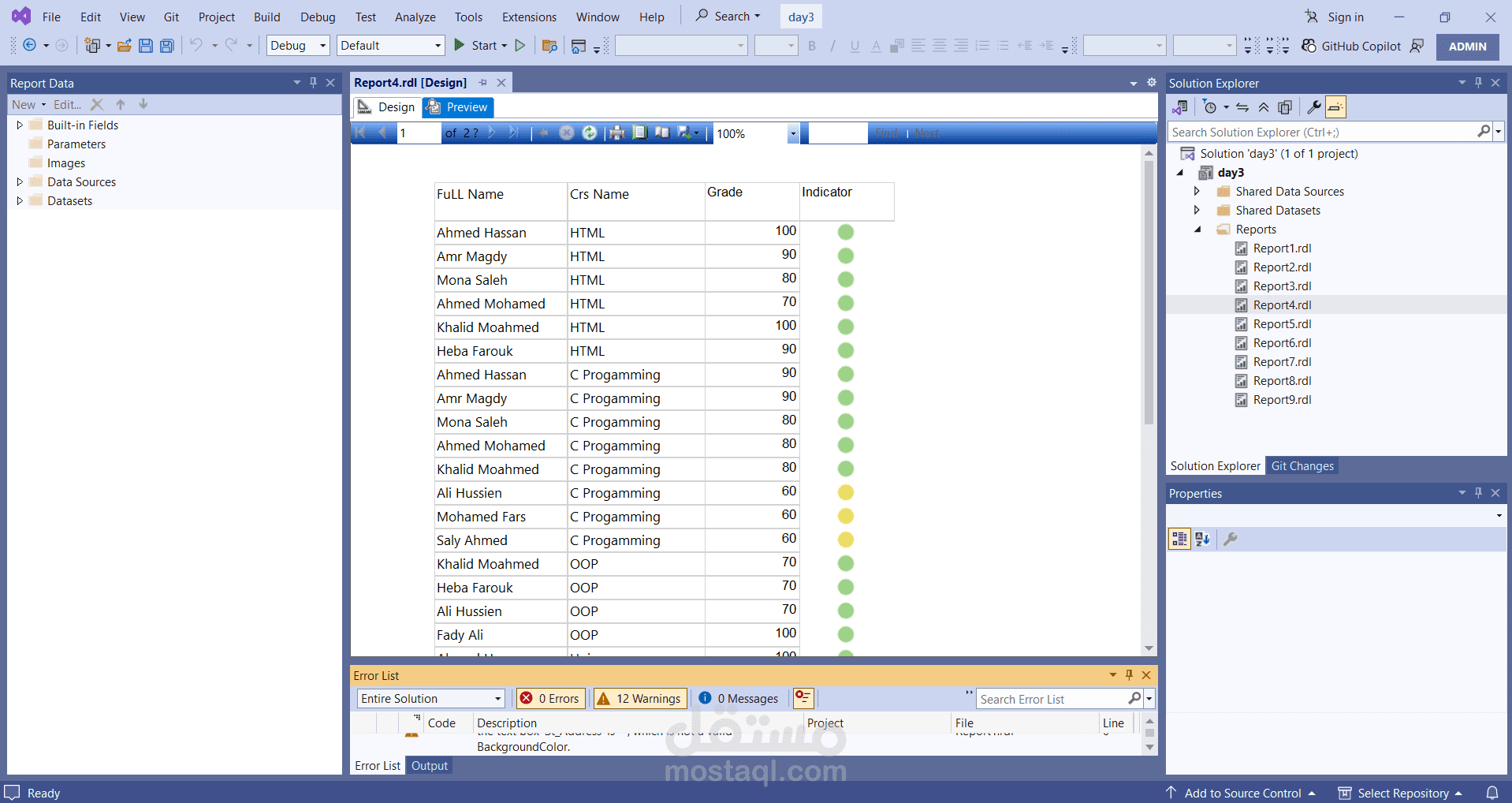Switch to the Design tab
Viewport: 1512px width, 803px height.
click(x=386, y=107)
